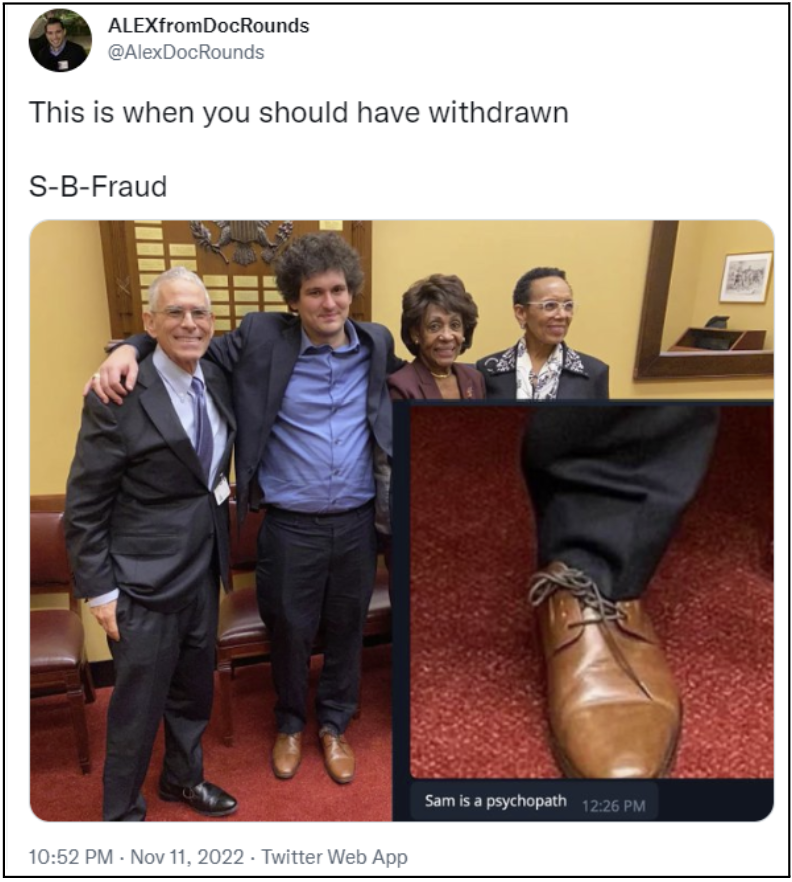Open the Twitter Web App source link
The image size is (792, 882).
[334, 857]
